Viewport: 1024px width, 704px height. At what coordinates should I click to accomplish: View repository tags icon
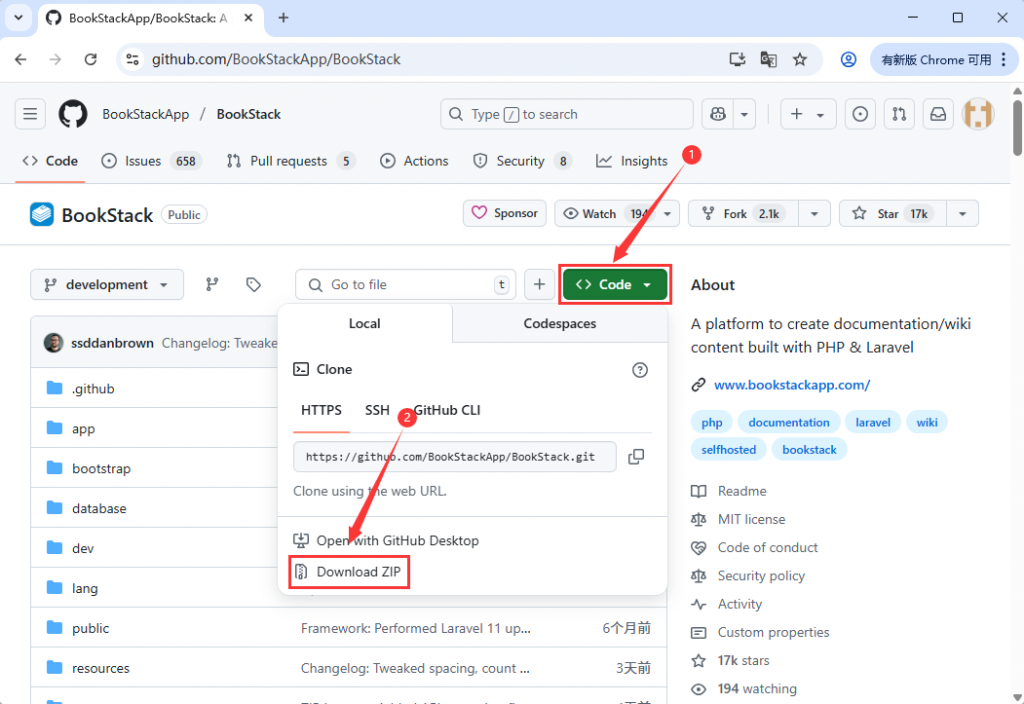253,285
